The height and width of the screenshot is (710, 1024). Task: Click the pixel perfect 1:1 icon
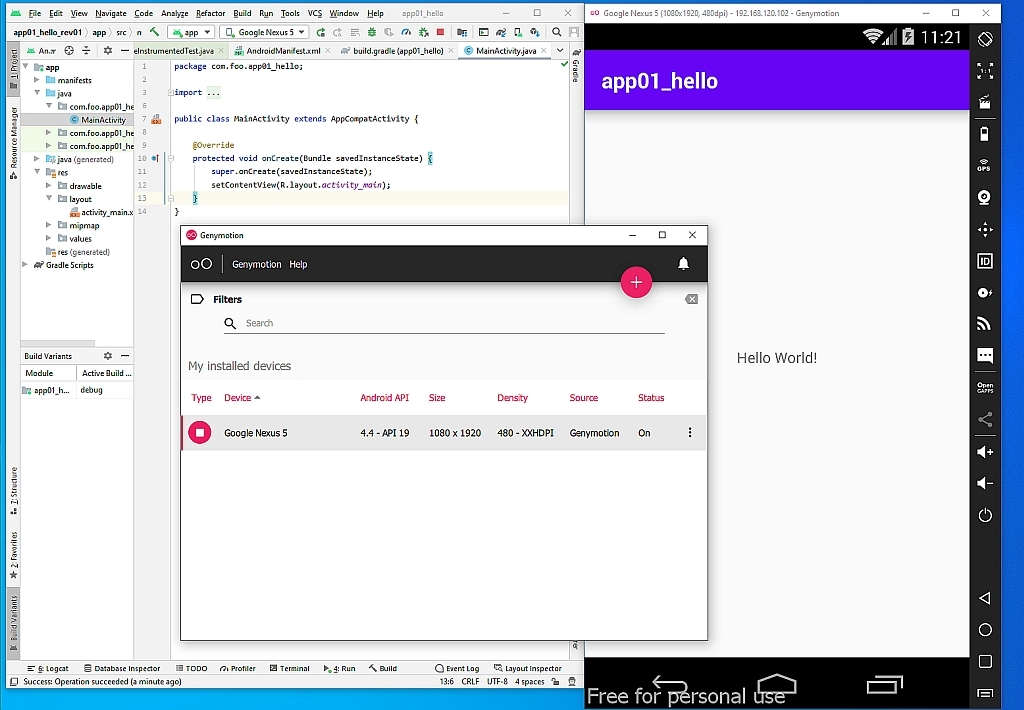[985, 71]
